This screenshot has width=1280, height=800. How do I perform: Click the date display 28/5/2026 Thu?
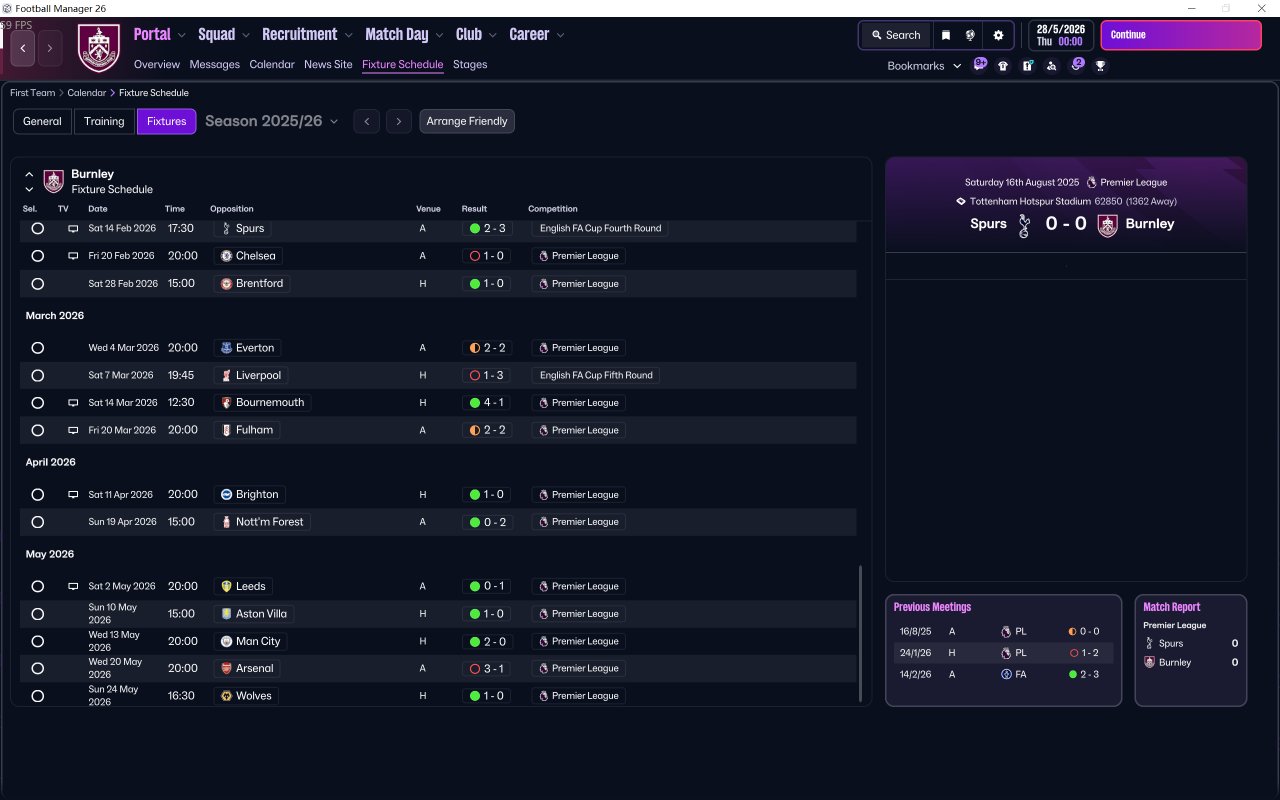1061,35
